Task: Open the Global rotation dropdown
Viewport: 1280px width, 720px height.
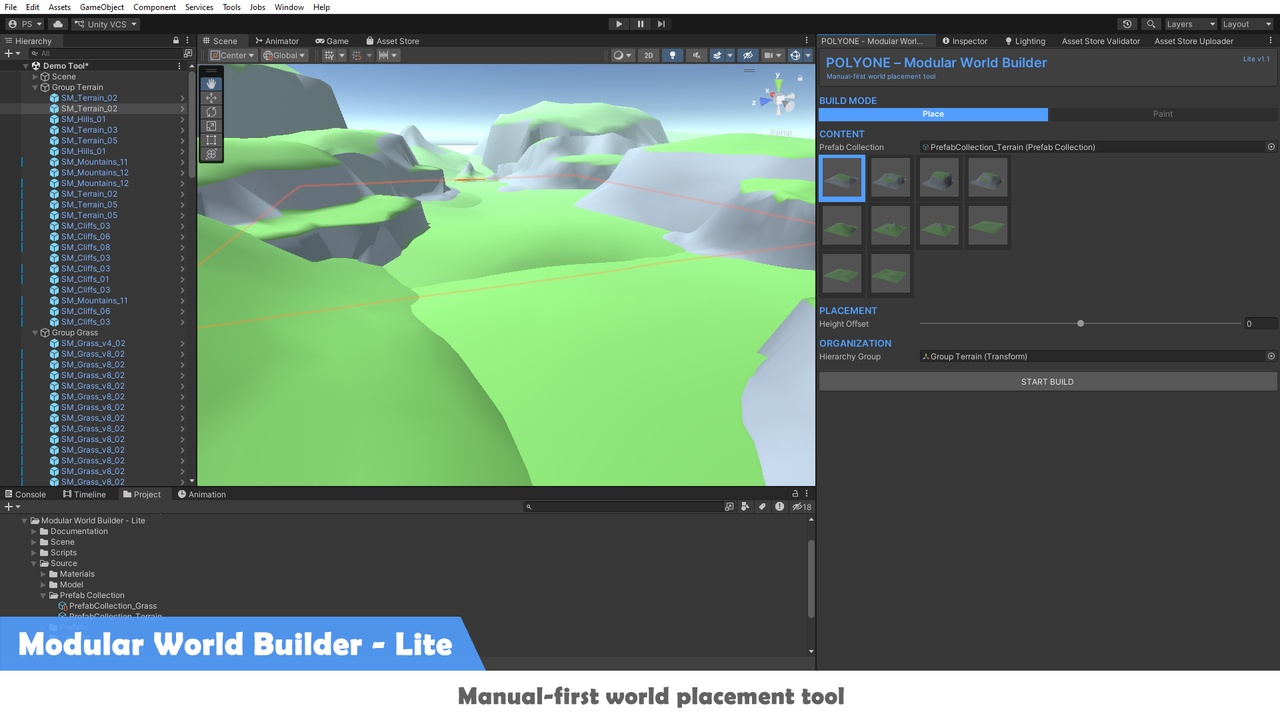Action: click(285, 55)
